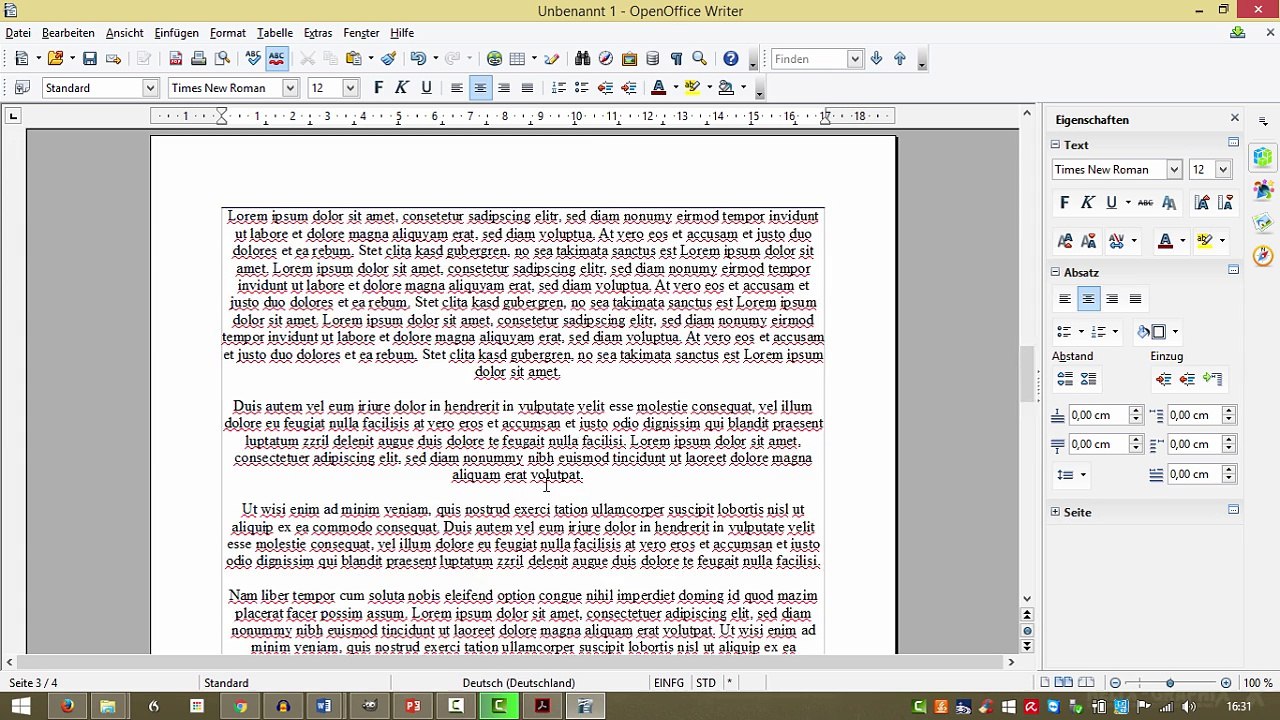Viewport: 1280px width, 720px height.
Task: Open the Format menu
Action: (228, 33)
